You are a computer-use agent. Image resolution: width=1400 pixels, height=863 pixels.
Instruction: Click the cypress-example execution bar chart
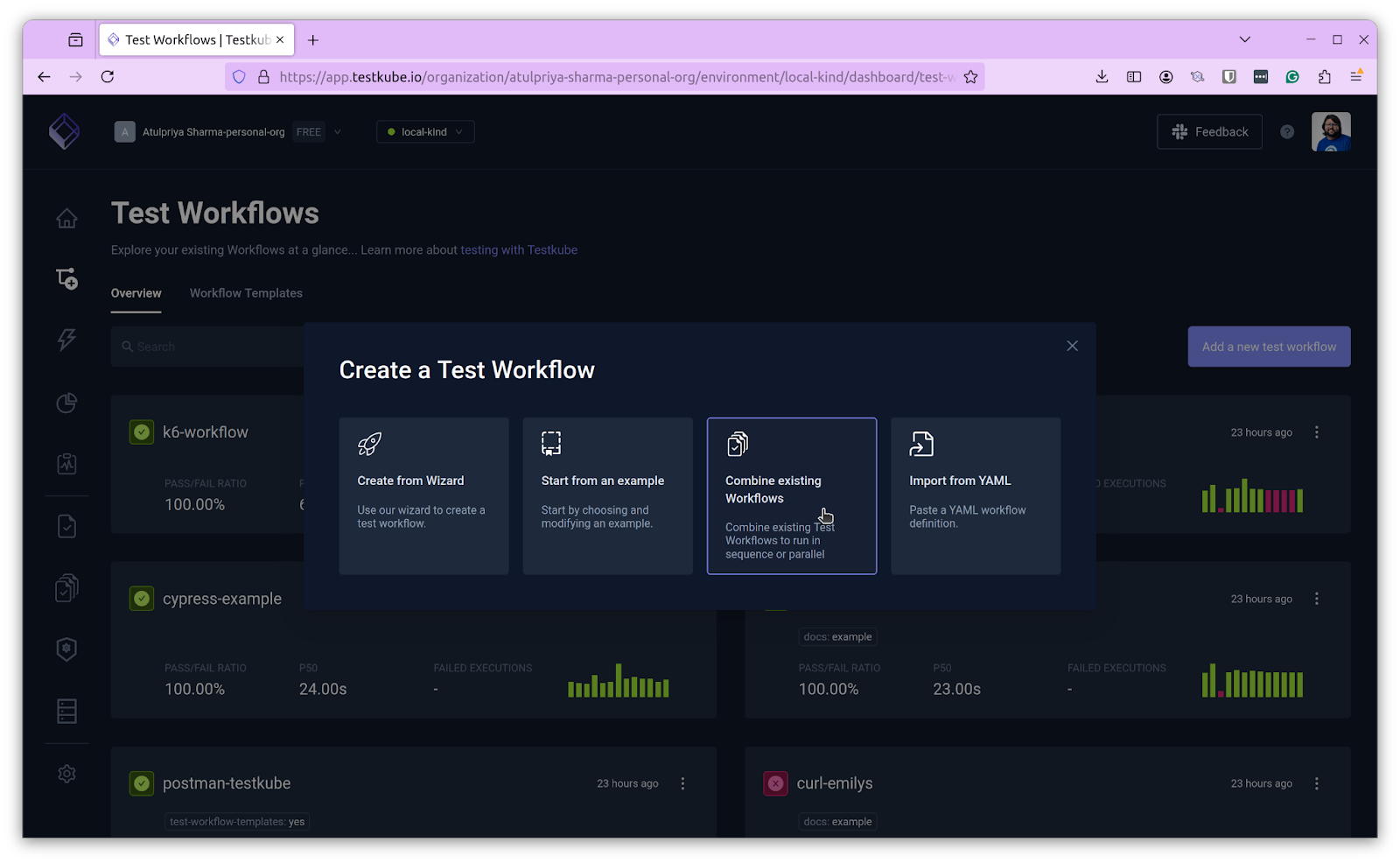618,680
